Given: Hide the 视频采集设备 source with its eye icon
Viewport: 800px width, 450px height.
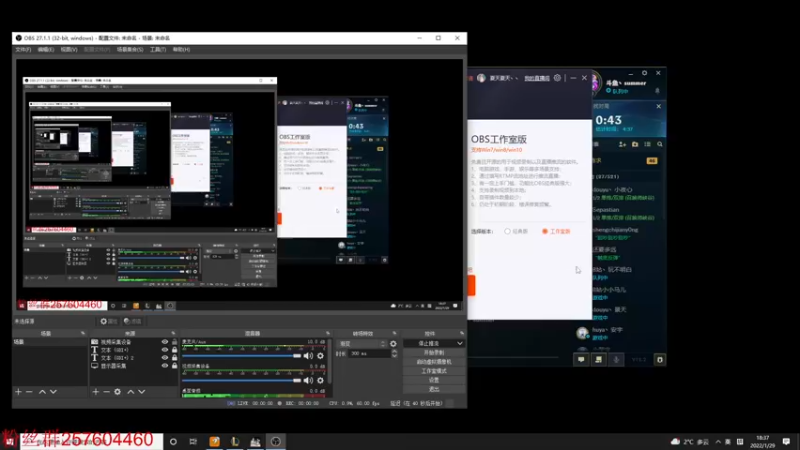Looking at the screenshot, I should click(x=165, y=342).
